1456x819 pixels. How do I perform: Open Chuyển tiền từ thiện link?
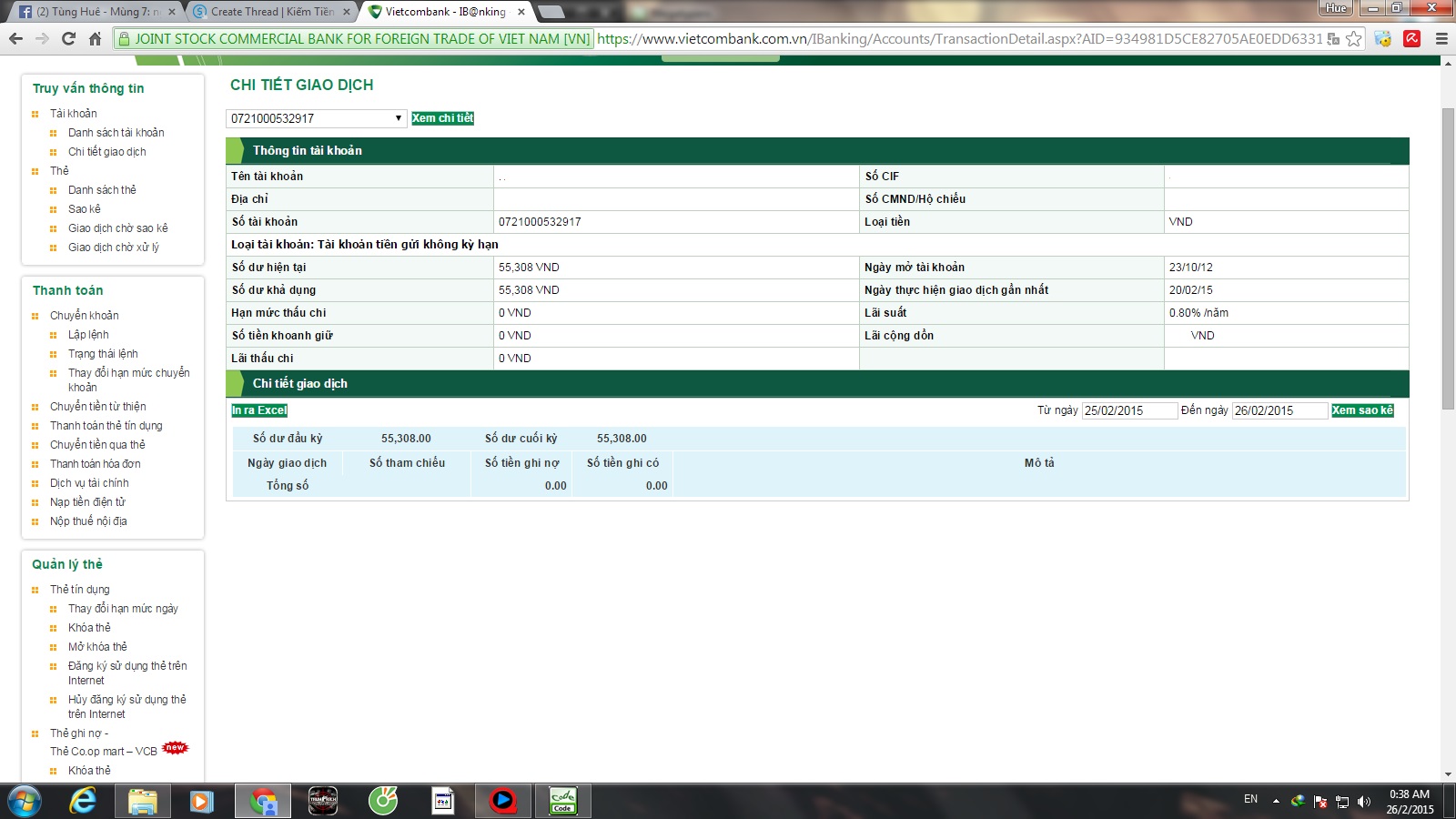point(97,407)
